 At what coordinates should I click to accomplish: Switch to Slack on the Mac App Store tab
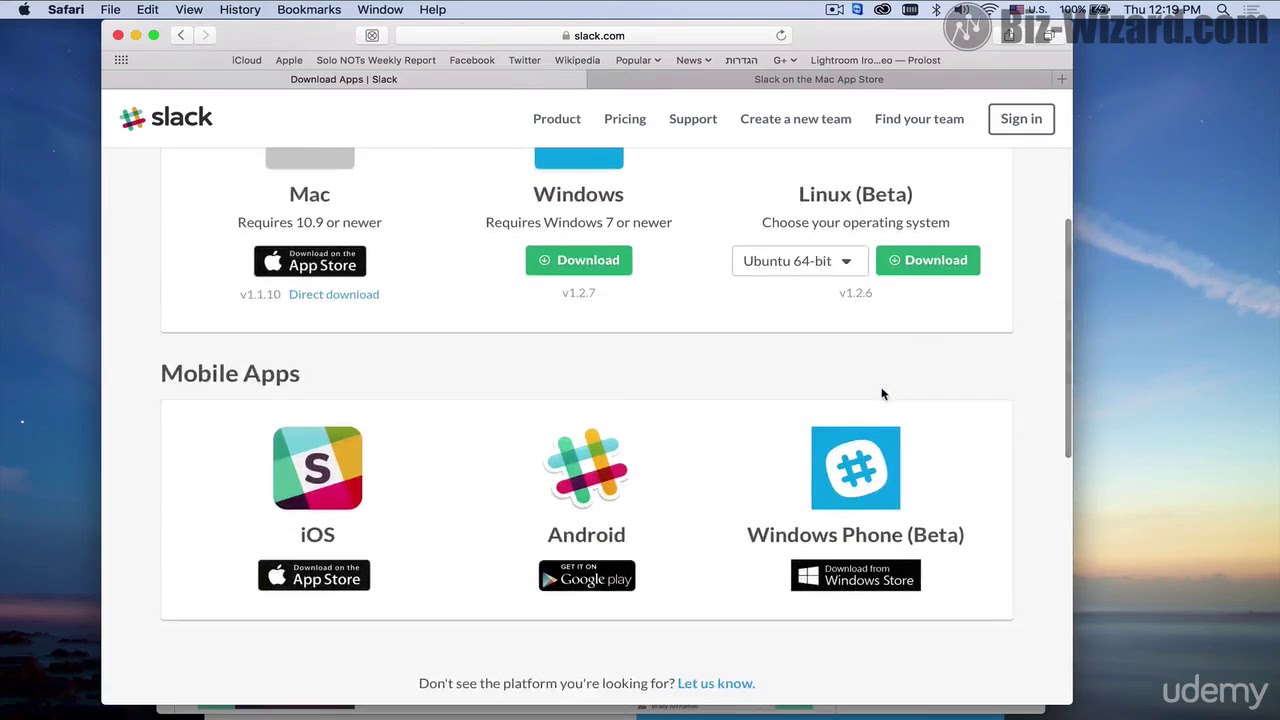(819, 79)
